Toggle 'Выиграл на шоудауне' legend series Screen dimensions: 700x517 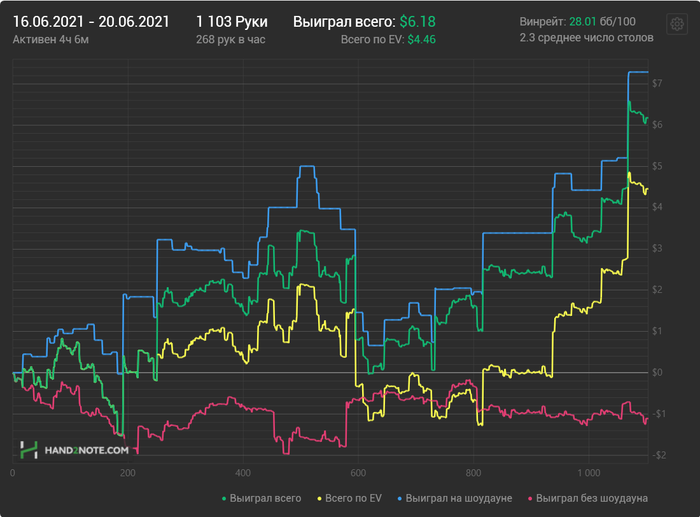[455, 498]
